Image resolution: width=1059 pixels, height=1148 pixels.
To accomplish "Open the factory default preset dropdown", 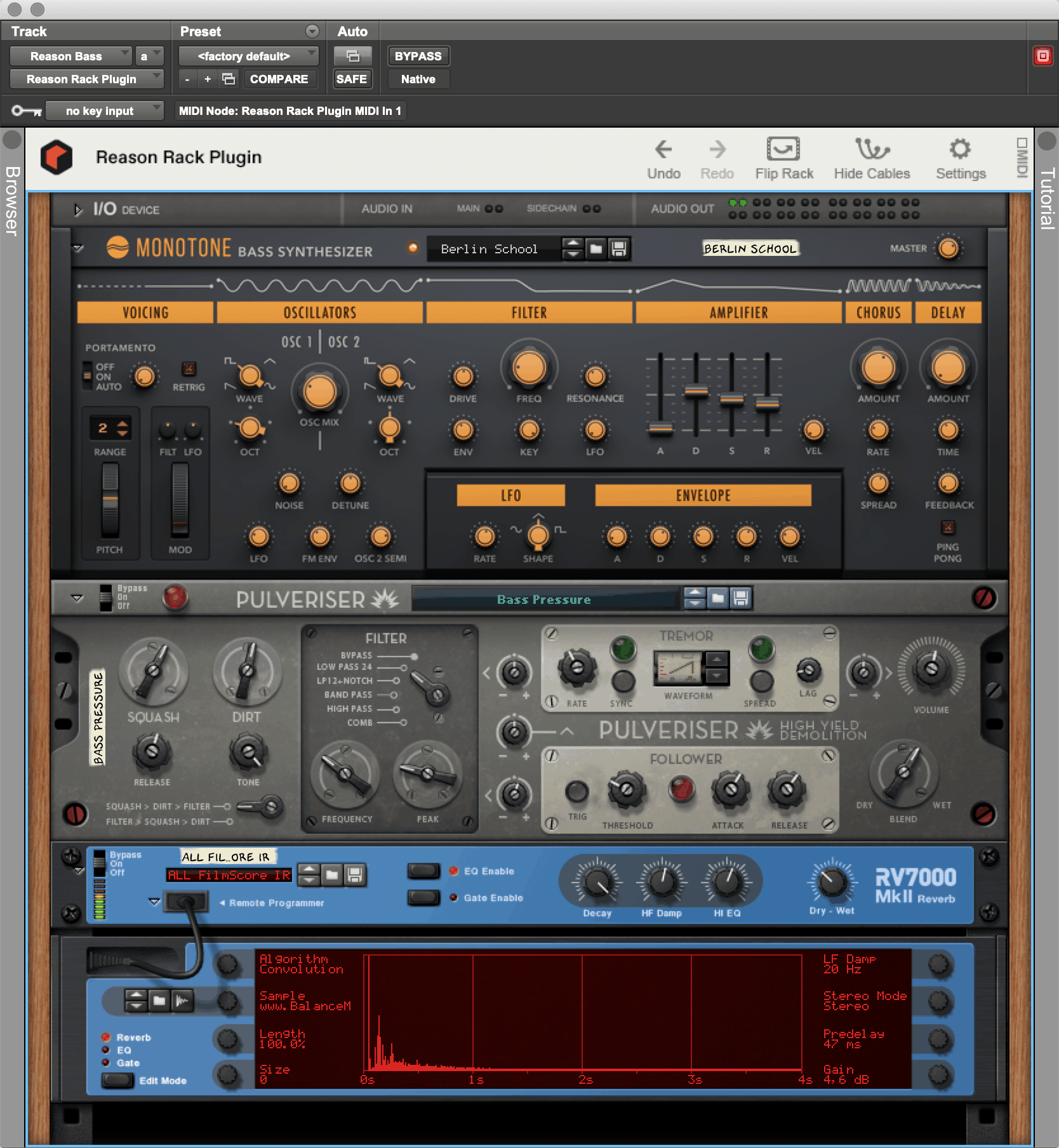I will click(248, 56).
